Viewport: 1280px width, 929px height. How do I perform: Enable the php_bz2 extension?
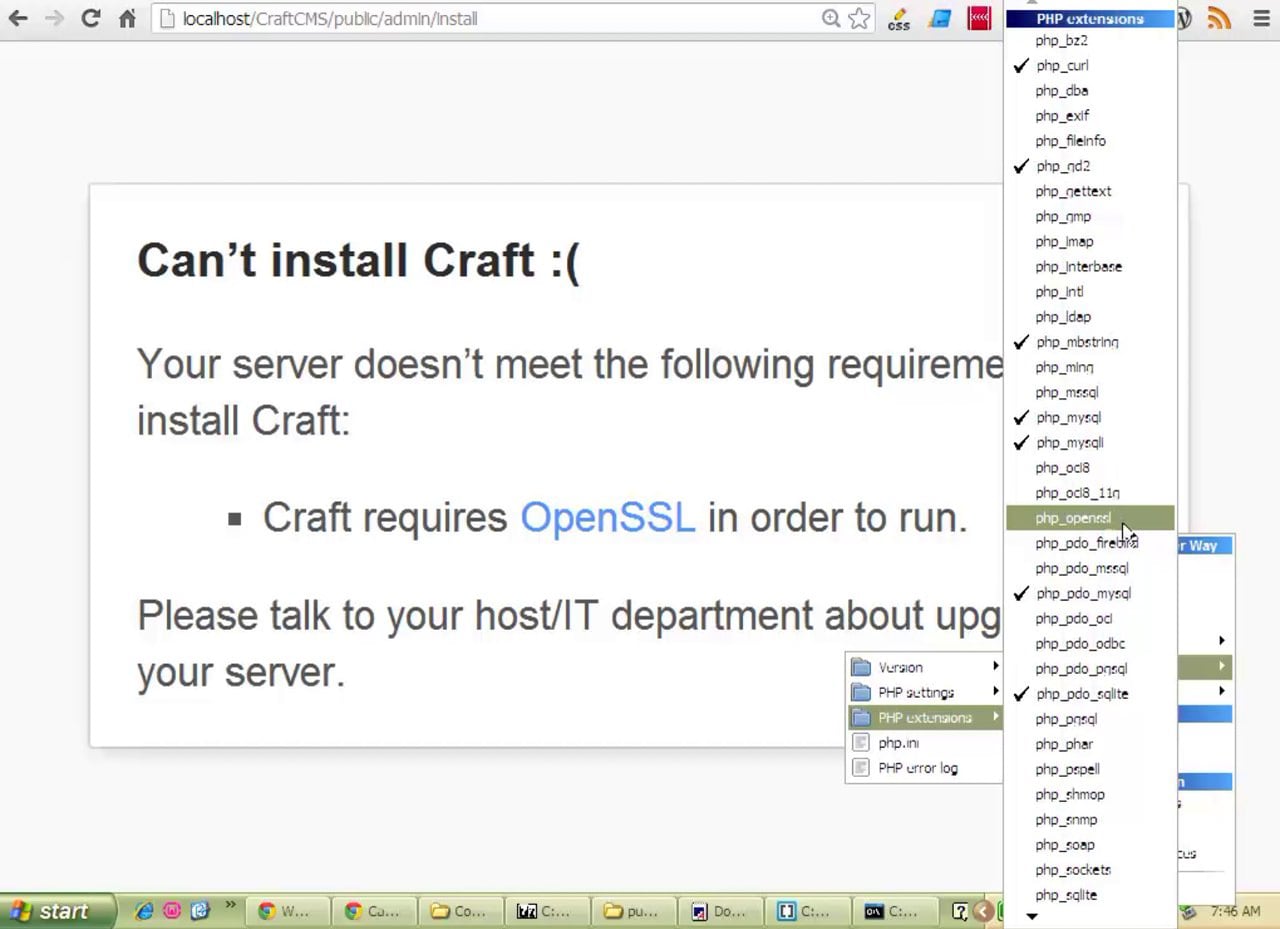click(x=1090, y=40)
